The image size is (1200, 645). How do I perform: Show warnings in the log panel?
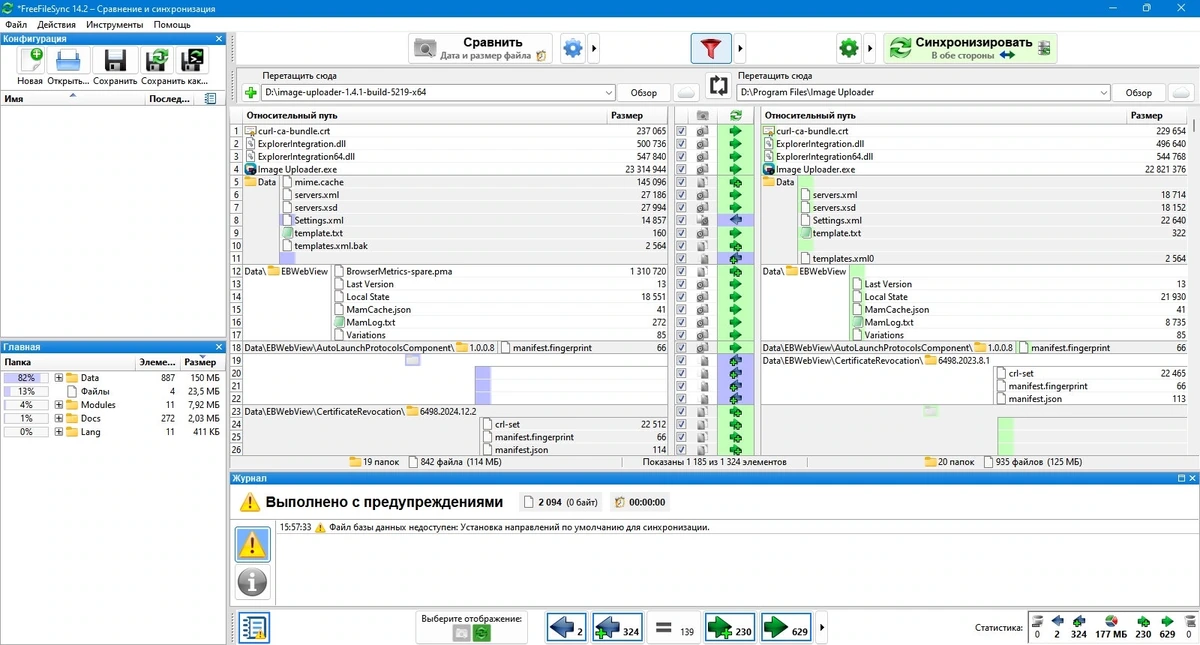[252, 544]
